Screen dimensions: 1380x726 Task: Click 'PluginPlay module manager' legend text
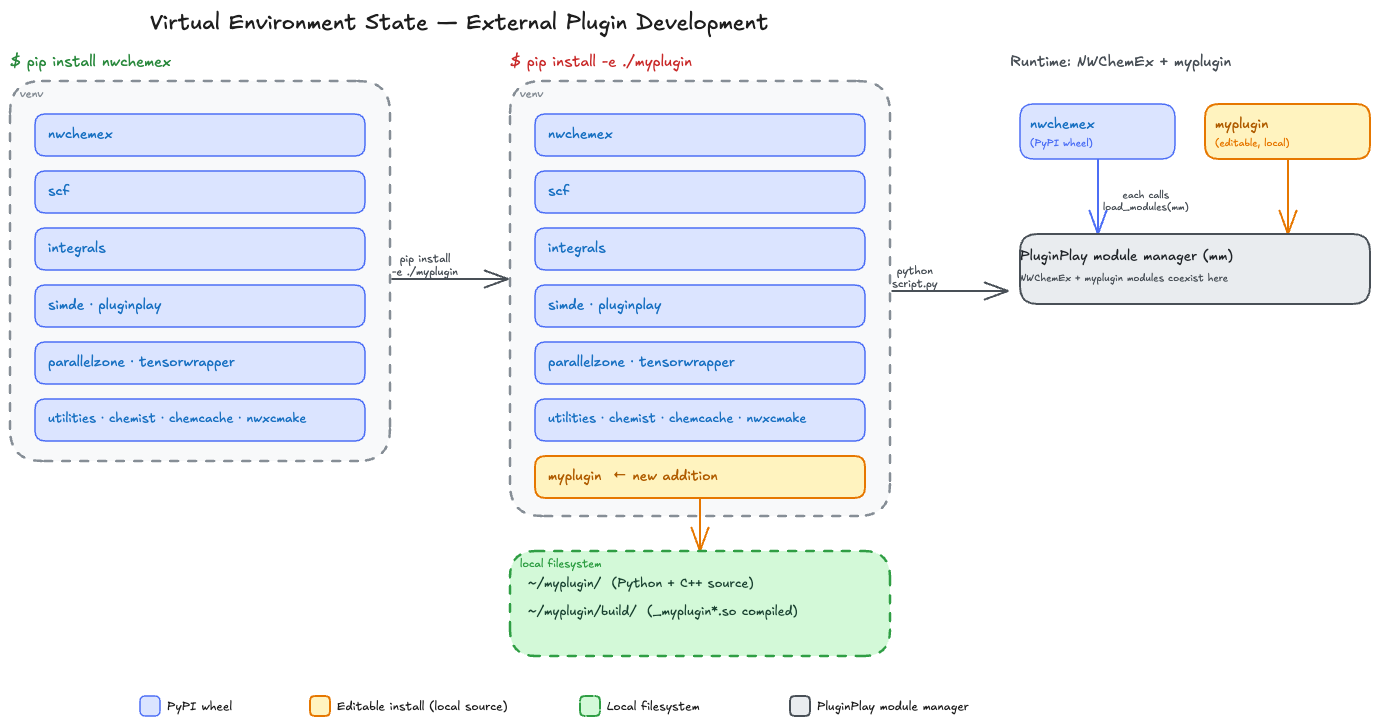[x=893, y=706]
